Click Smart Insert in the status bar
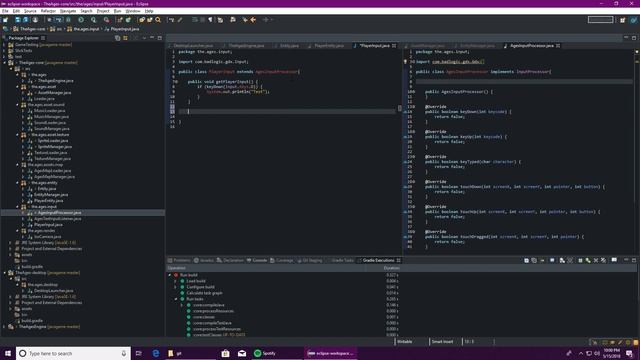Image resolution: width=640 pixels, height=360 pixels. (x=442, y=342)
